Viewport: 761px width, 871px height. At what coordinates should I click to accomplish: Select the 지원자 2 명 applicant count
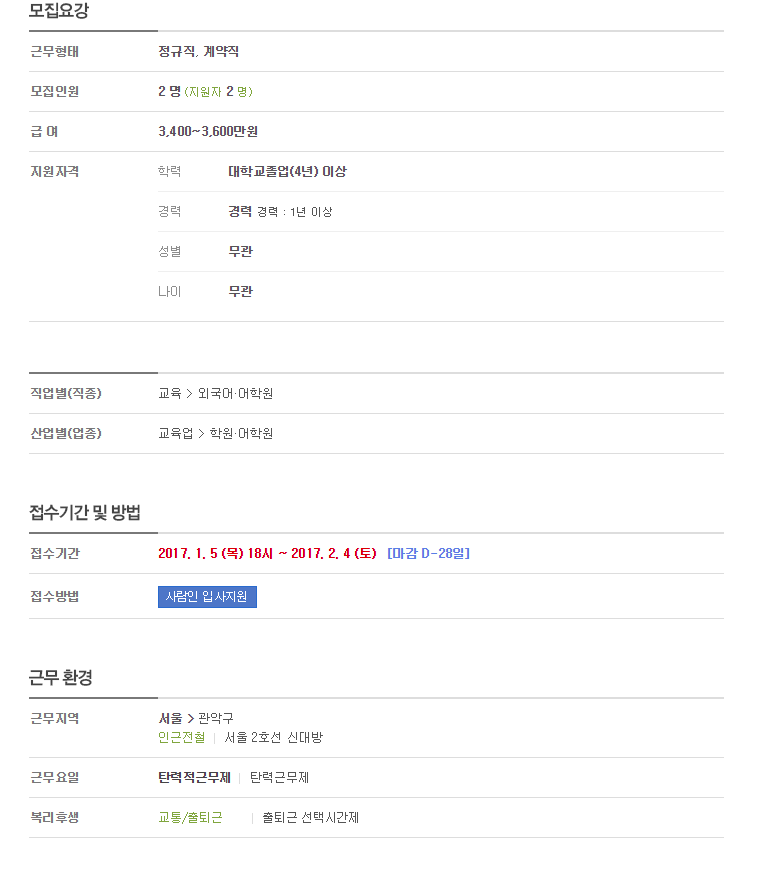click(218, 92)
